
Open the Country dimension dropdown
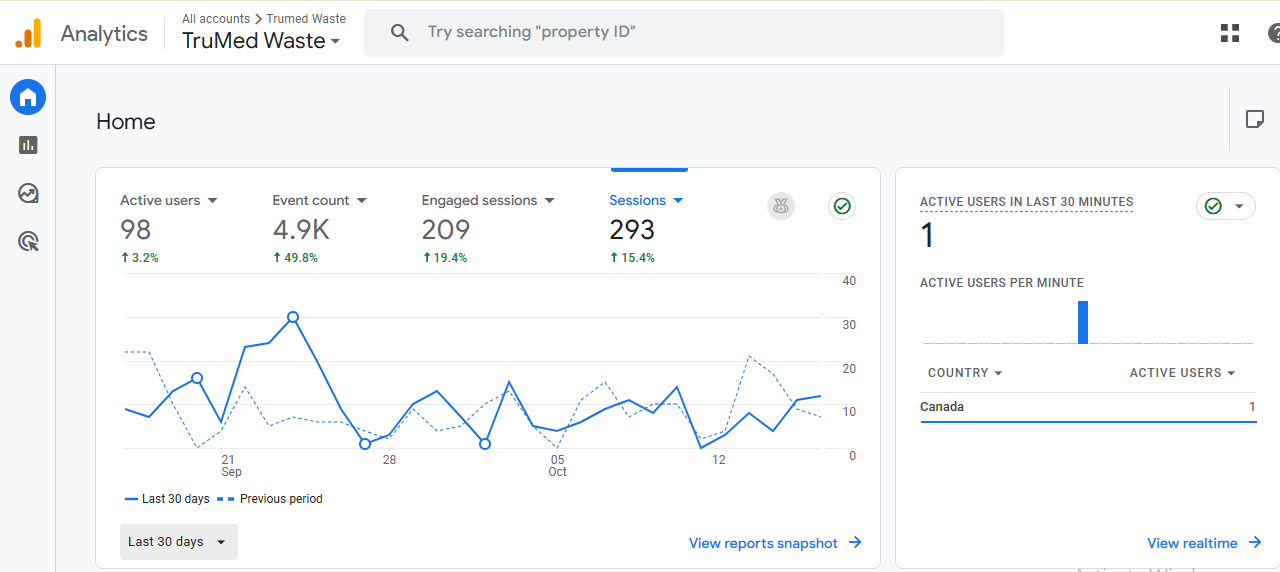(965, 373)
